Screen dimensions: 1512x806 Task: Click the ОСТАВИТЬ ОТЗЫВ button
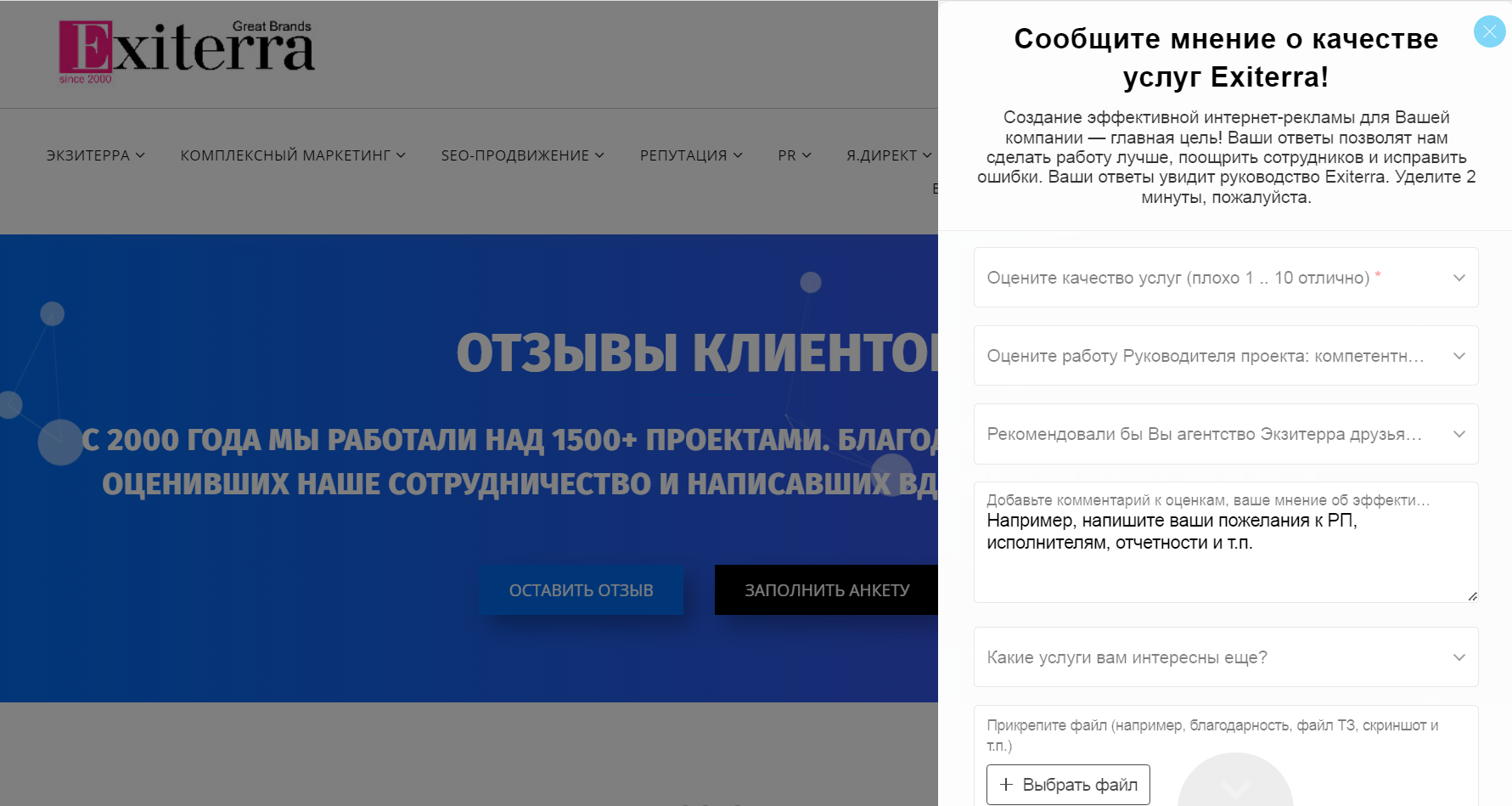click(x=582, y=590)
